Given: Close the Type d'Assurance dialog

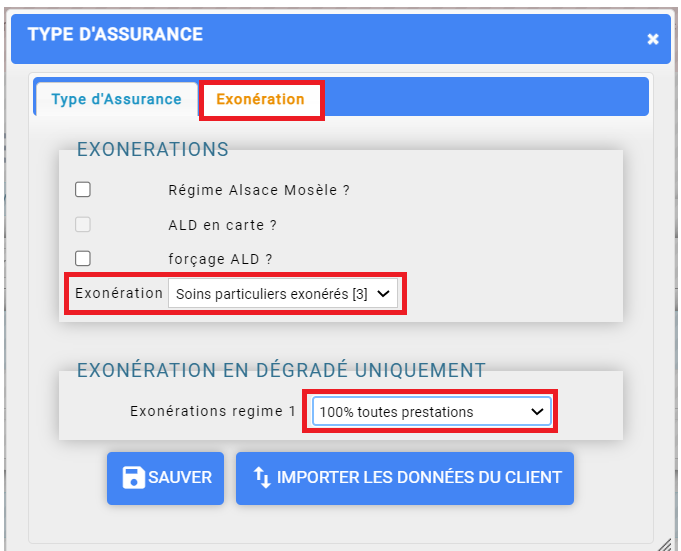Looking at the screenshot, I should [x=653, y=39].
